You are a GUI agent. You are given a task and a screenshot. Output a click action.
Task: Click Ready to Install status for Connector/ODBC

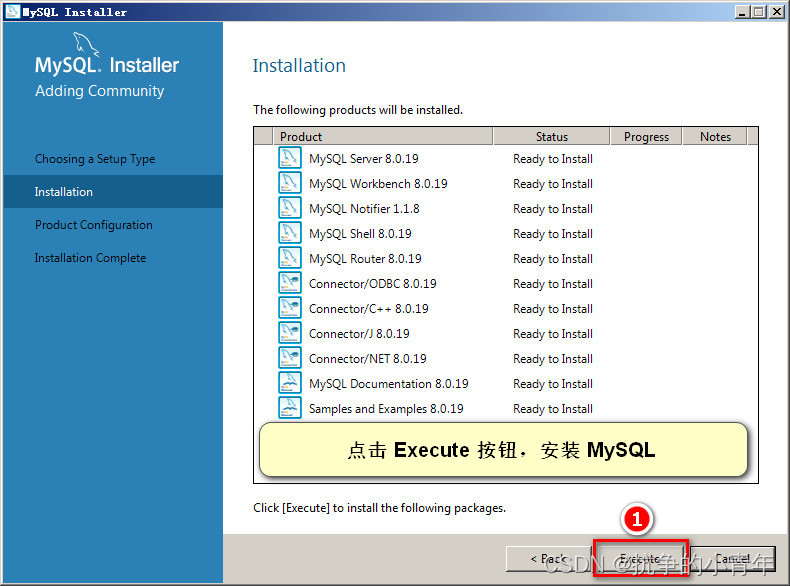(x=553, y=284)
